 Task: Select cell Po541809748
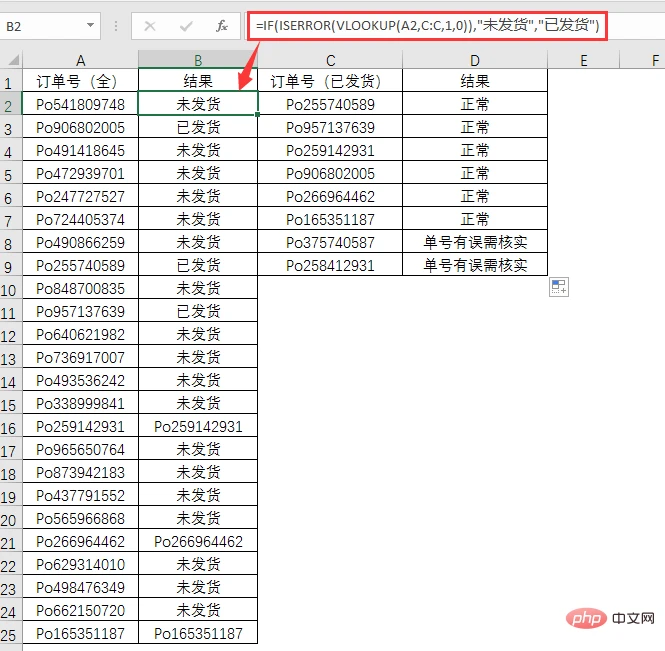point(81,104)
